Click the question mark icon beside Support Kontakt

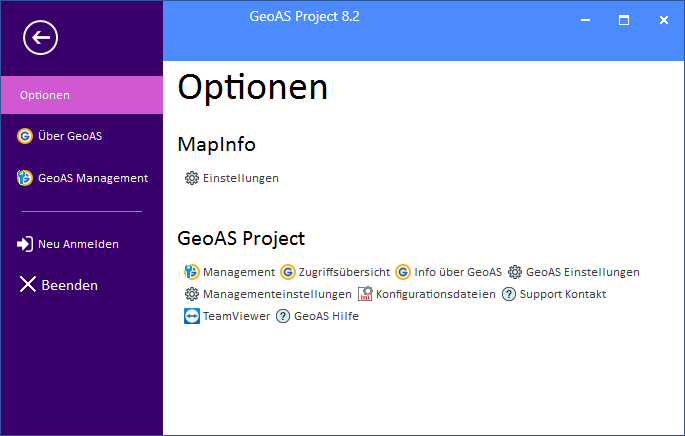[509, 294]
